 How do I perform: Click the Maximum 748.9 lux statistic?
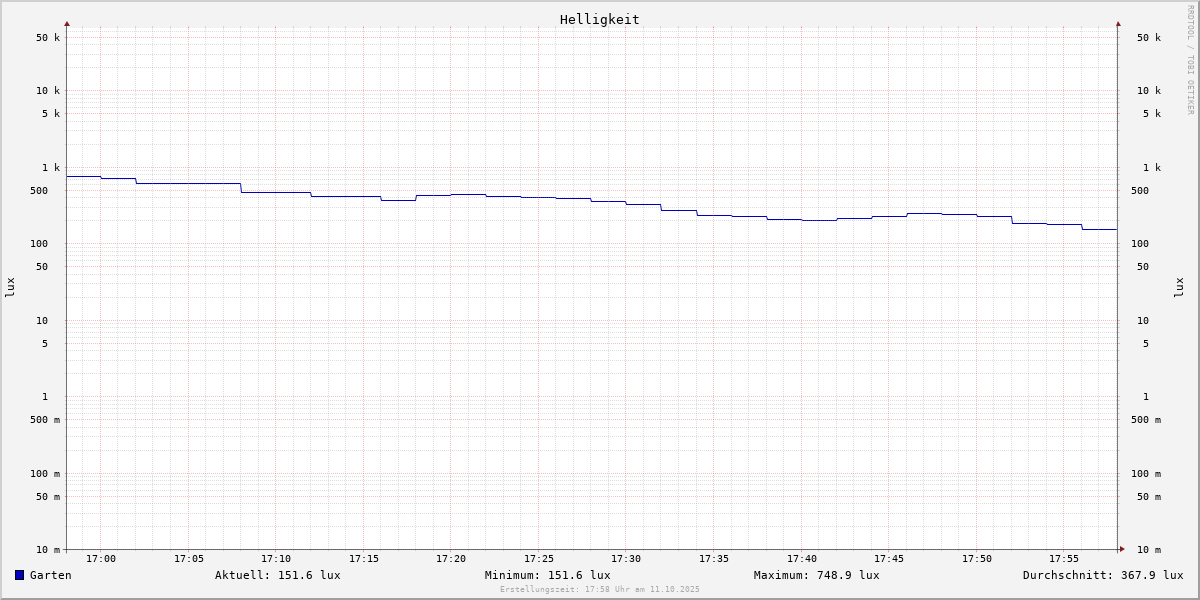pos(816,575)
